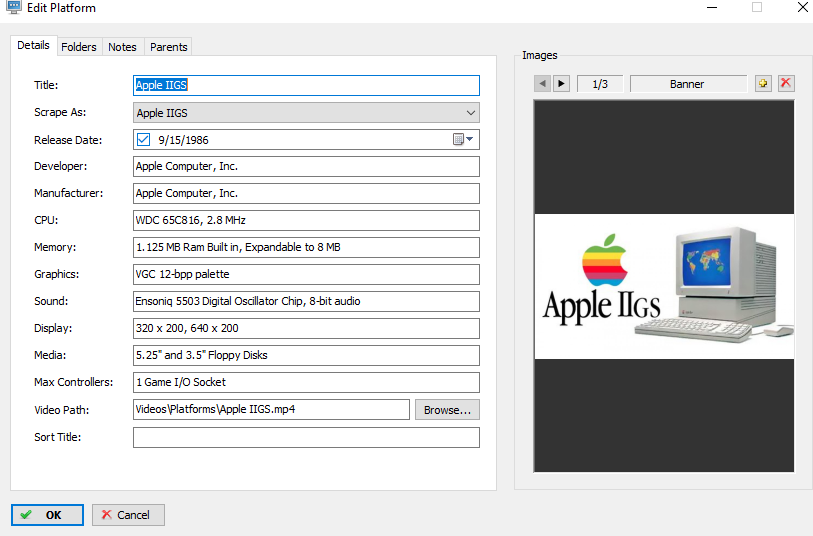Edit the Memory field
Image resolution: width=813 pixels, height=536 pixels.
[x=306, y=247]
